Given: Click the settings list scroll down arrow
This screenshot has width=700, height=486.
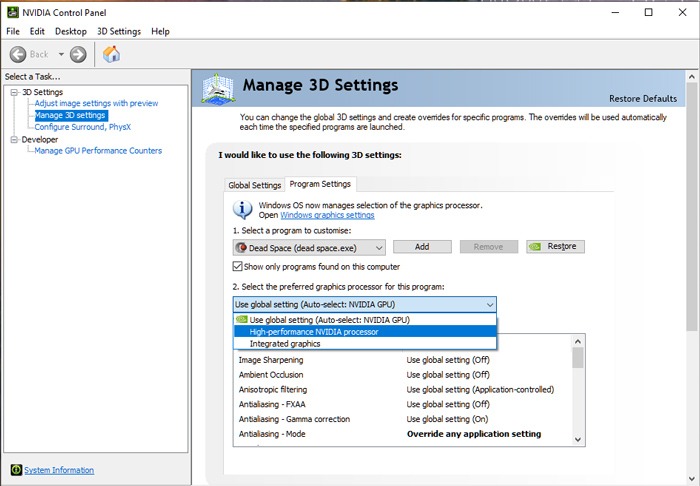Looking at the screenshot, I should point(577,438).
